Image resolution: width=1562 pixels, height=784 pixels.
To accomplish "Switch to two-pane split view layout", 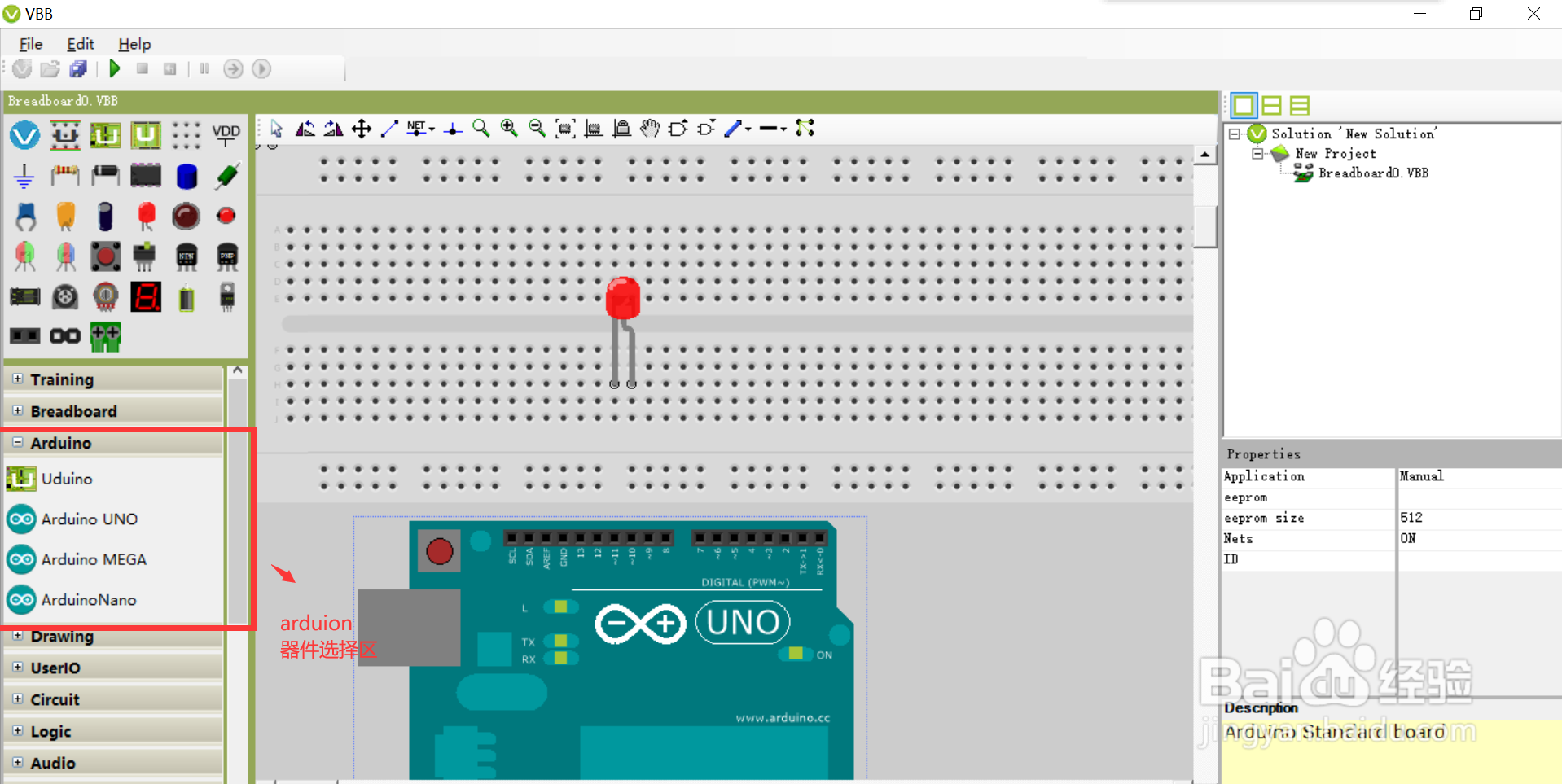I will pos(1272,105).
